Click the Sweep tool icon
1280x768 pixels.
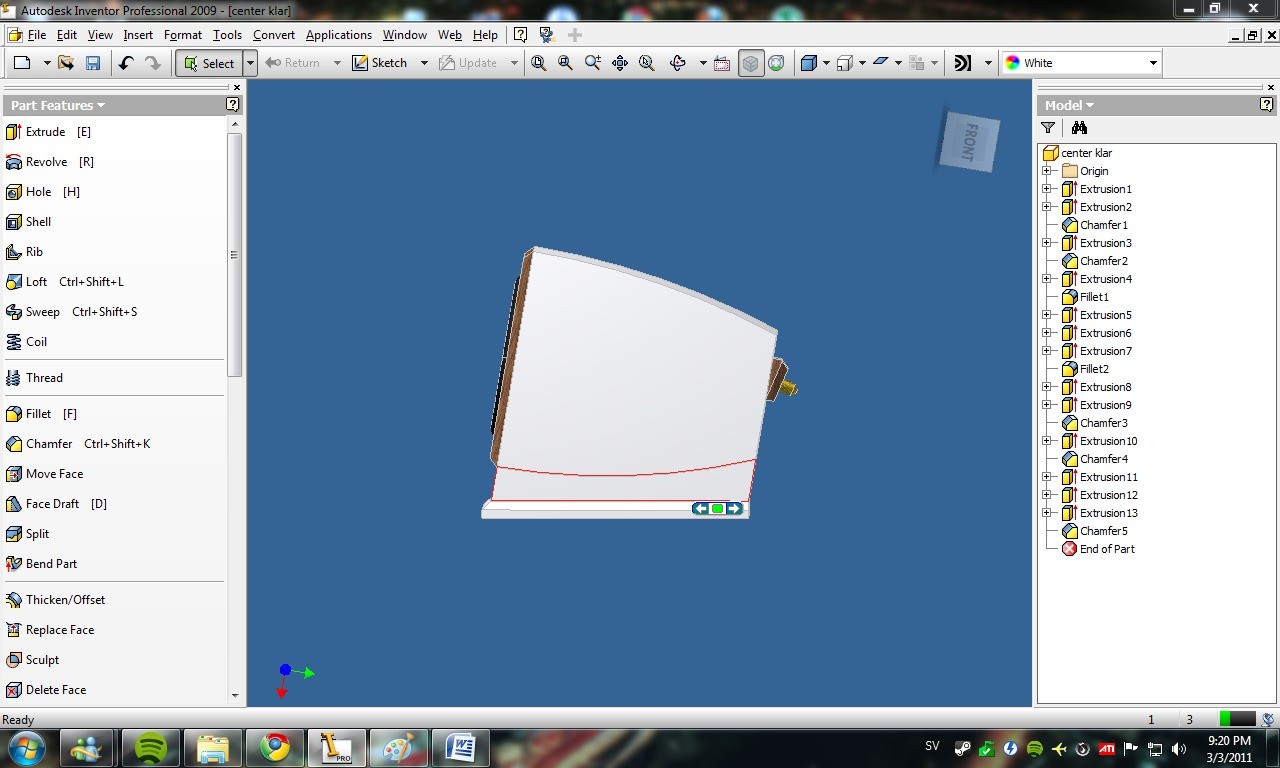click(x=14, y=312)
